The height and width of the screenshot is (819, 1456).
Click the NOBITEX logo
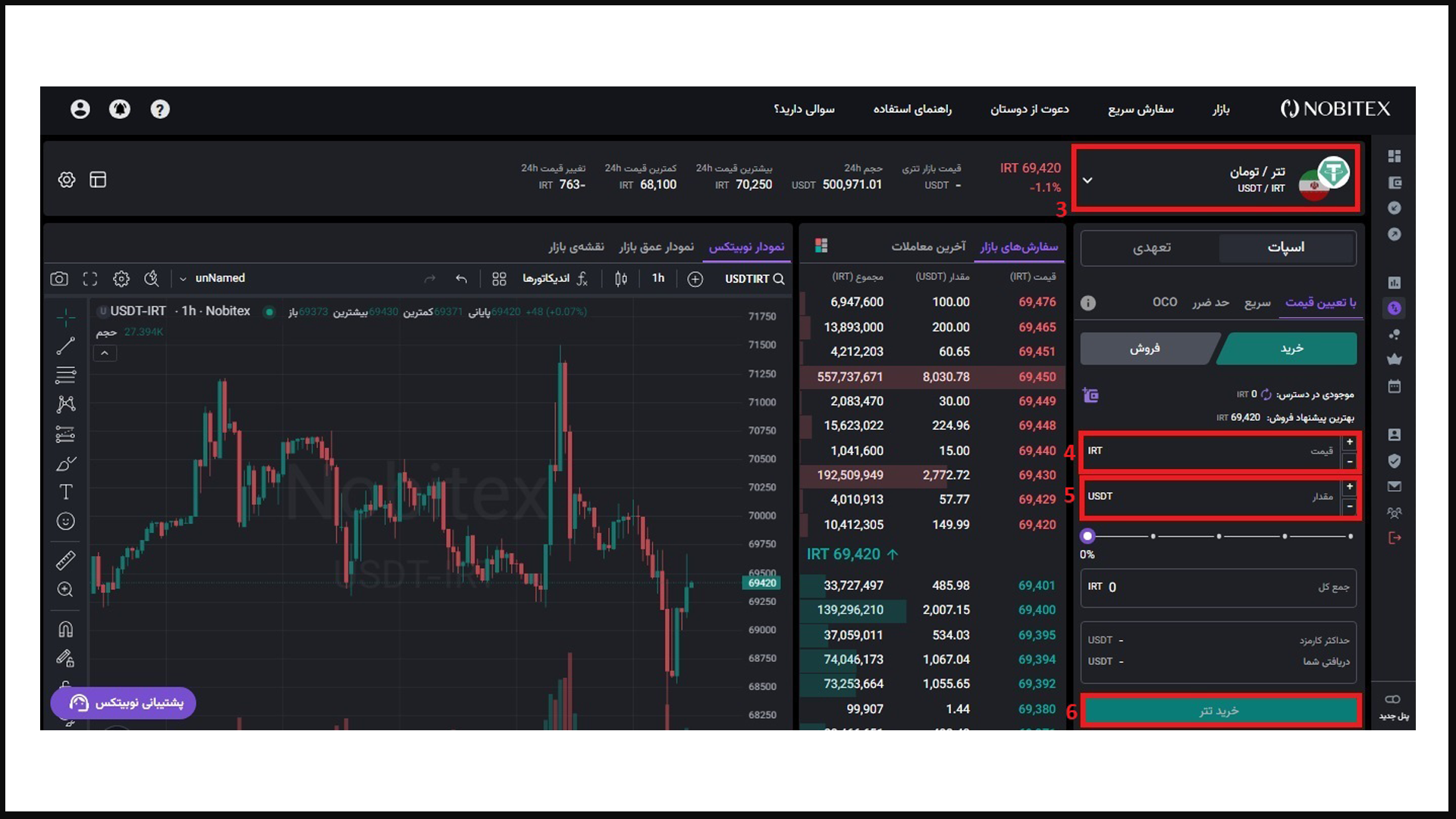click(1335, 109)
